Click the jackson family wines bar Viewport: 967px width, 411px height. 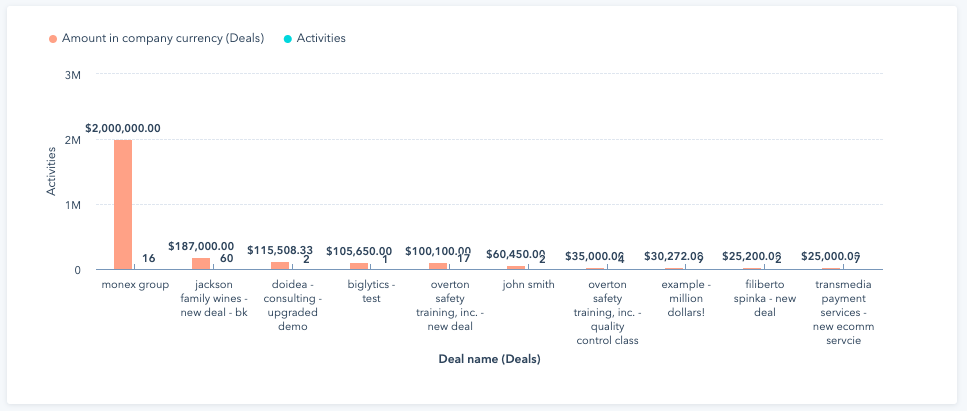pyautogui.click(x=201, y=264)
